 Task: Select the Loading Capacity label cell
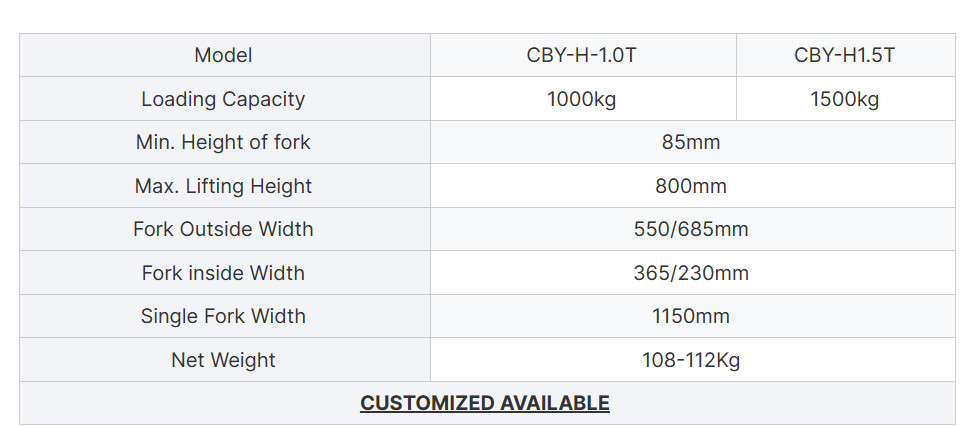click(225, 99)
